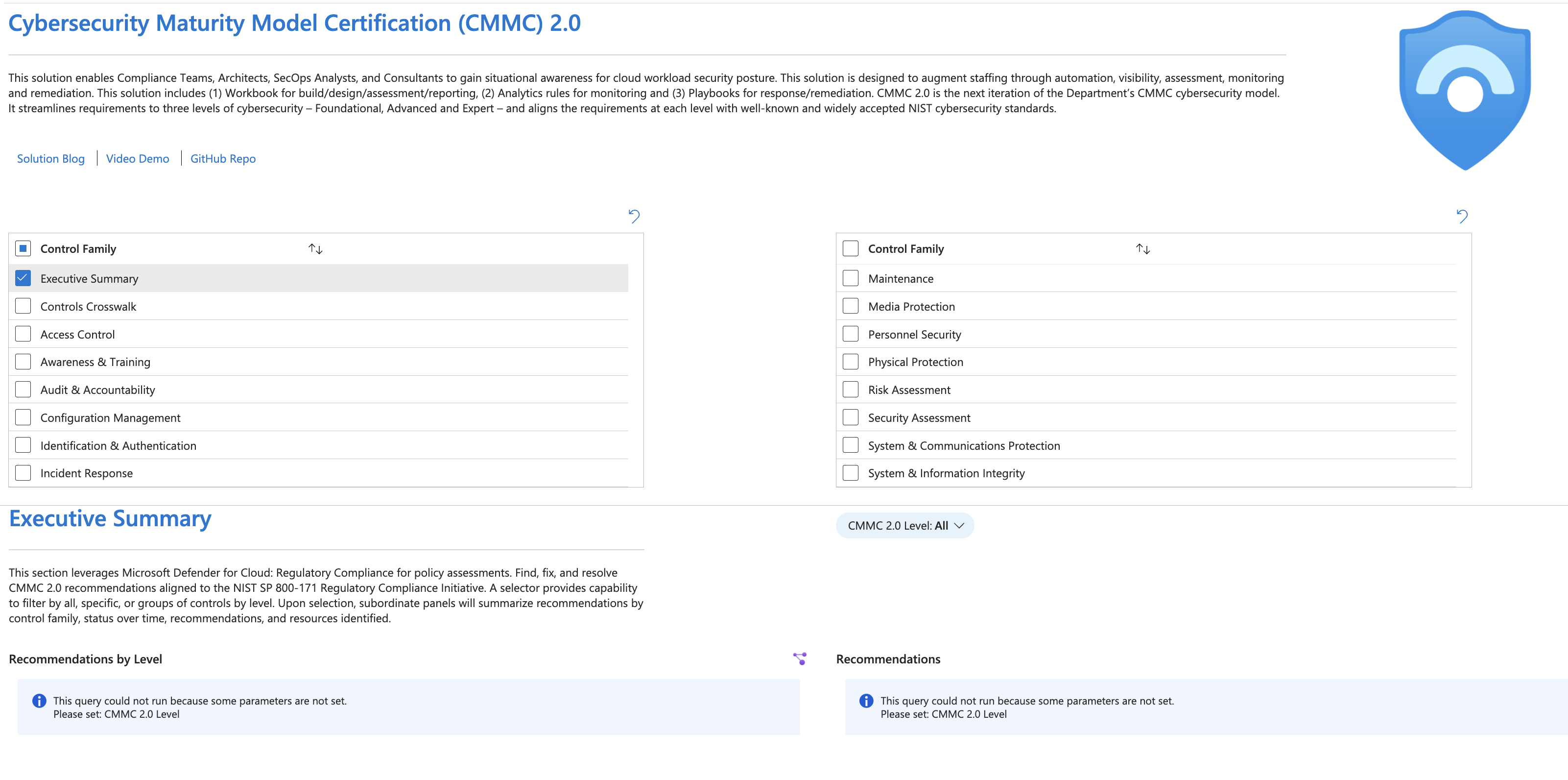Open the Solution Blog link
The image size is (1568, 780).
tap(50, 158)
